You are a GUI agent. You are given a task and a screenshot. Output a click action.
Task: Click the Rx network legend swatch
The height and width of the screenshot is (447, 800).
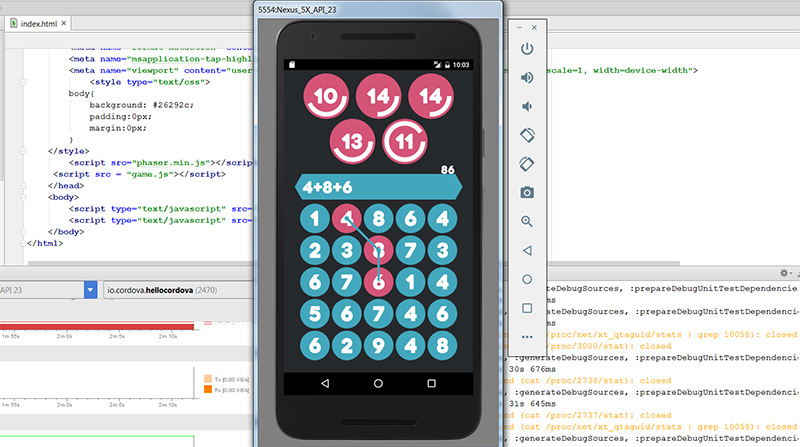[208, 390]
